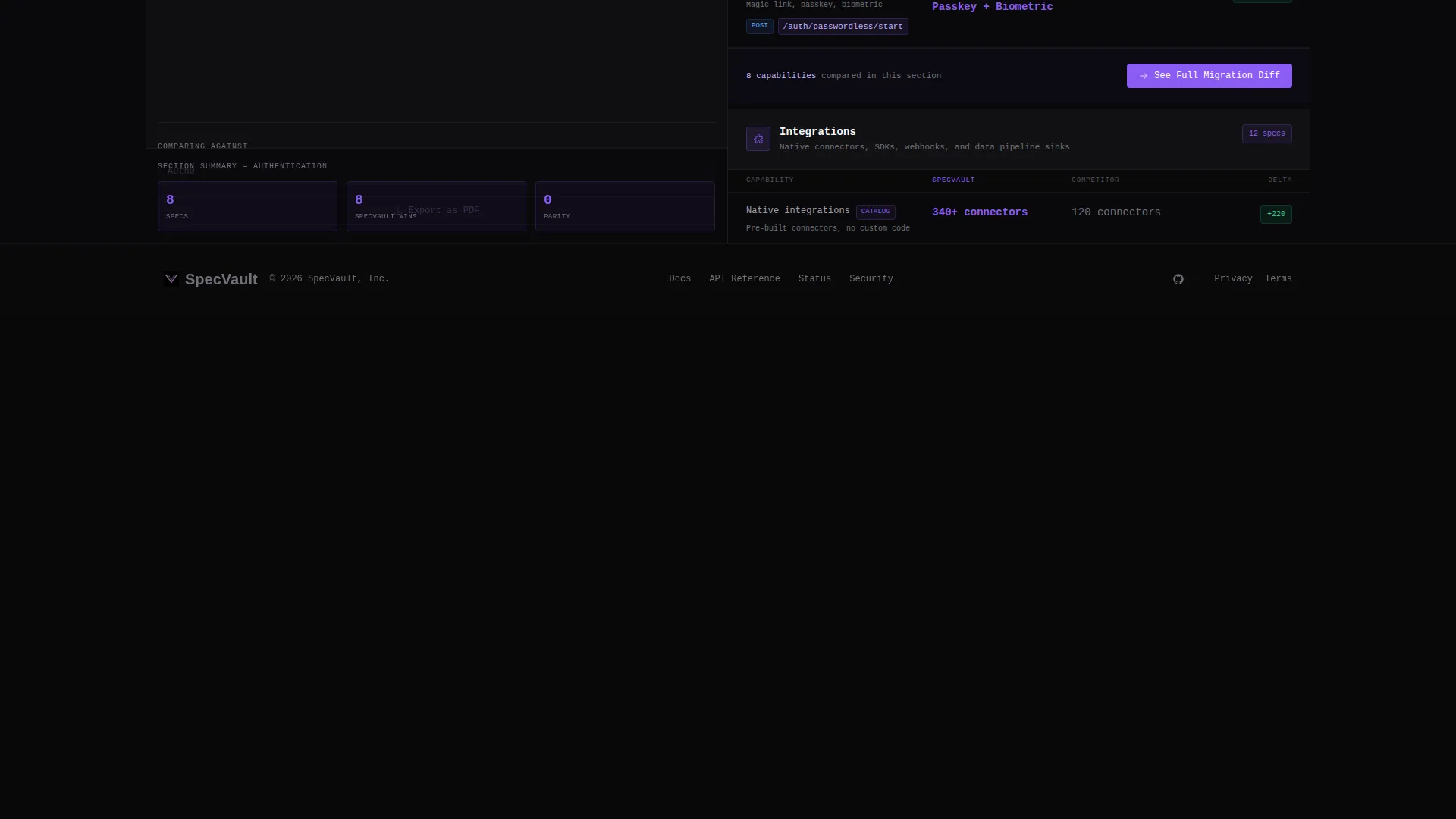Open API Reference footer link
Screen dimensions: 1456x819
tap(744, 279)
